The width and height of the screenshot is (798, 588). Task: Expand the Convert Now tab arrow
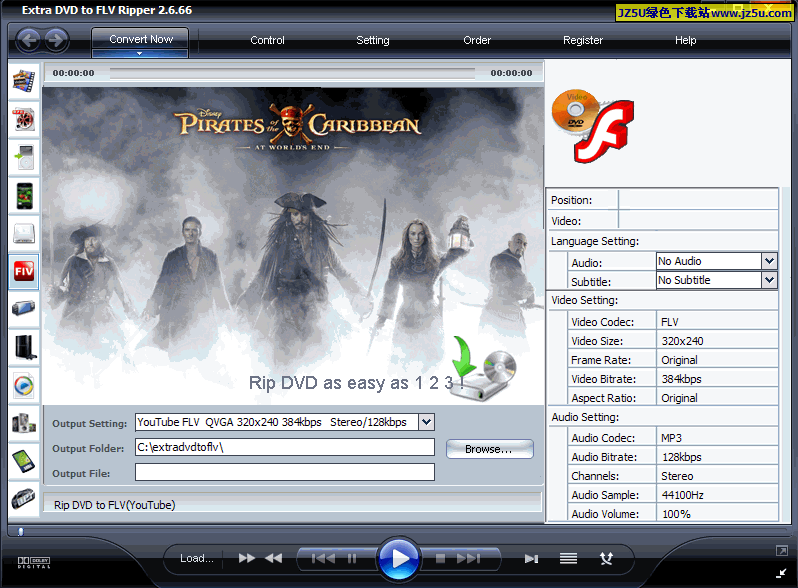click(x=139, y=53)
